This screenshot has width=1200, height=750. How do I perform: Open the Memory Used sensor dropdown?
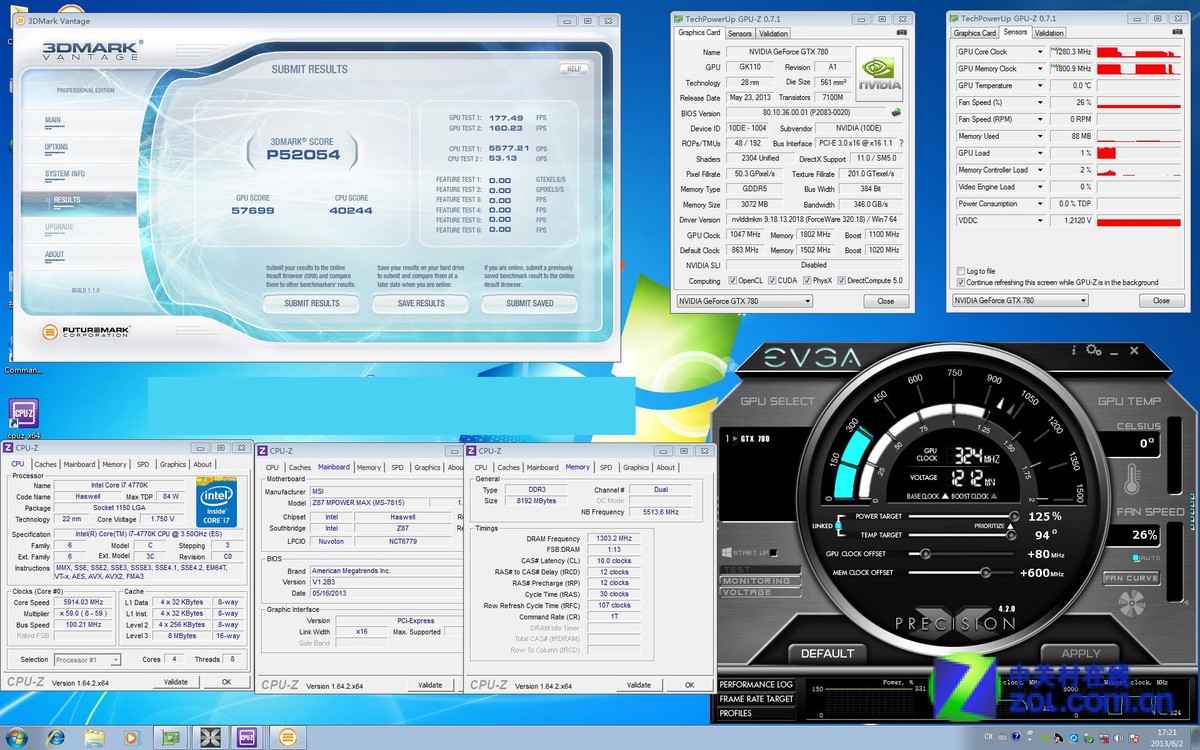click(x=1040, y=136)
